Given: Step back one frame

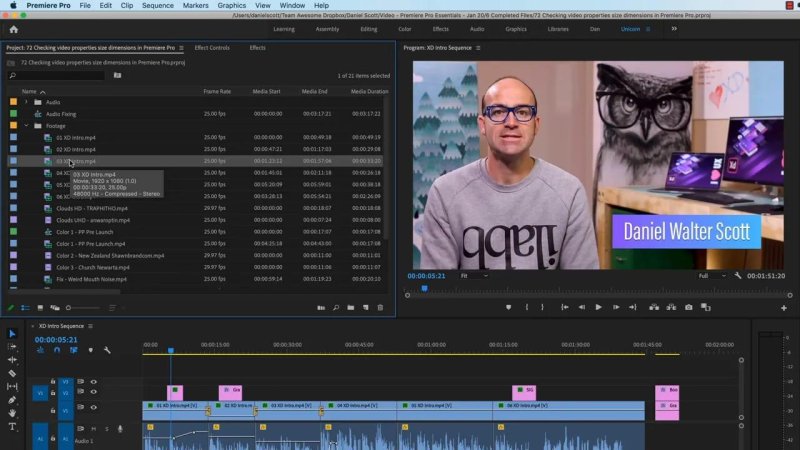Looking at the screenshot, I should coord(582,307).
